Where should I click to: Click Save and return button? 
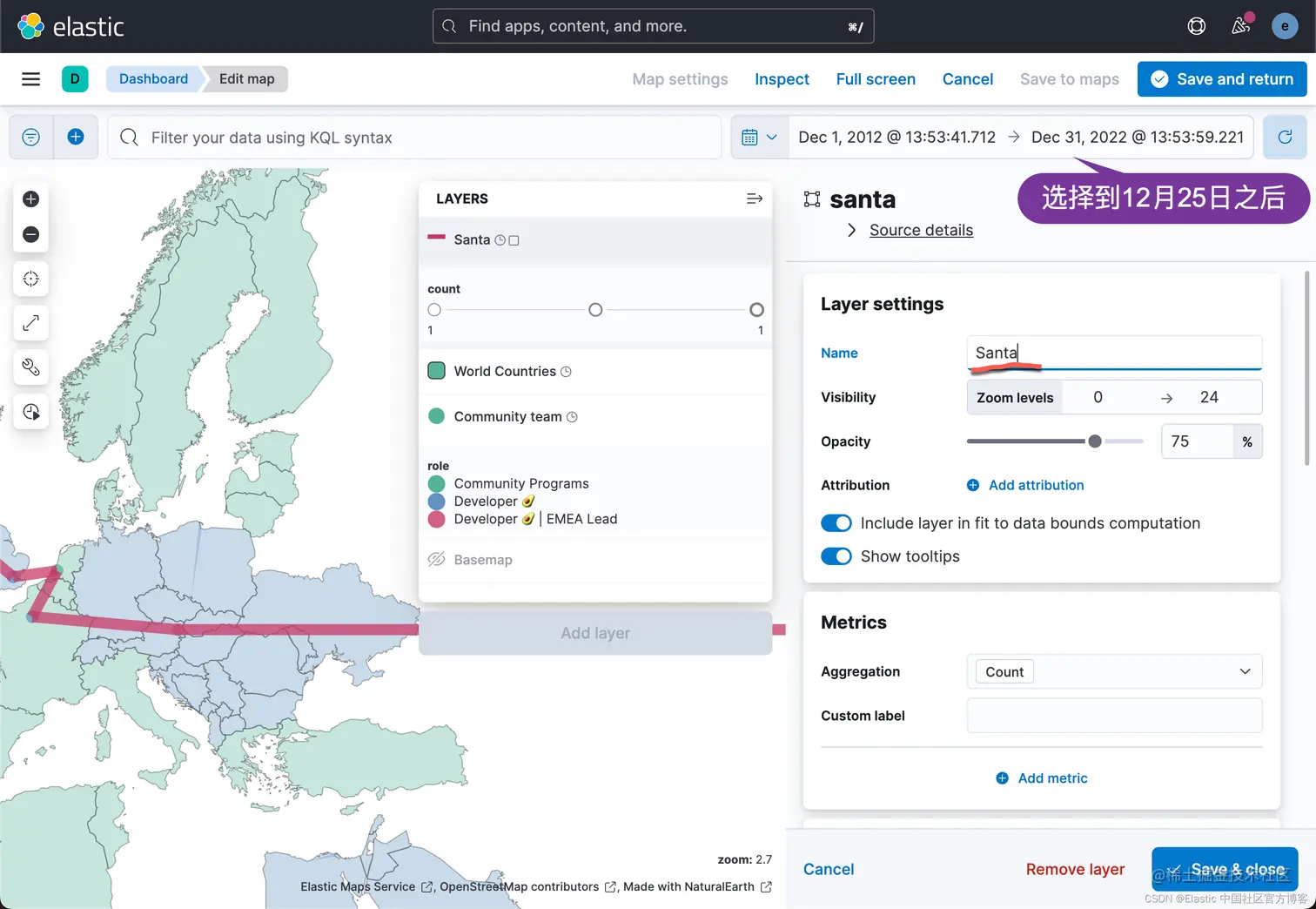pos(1222,79)
